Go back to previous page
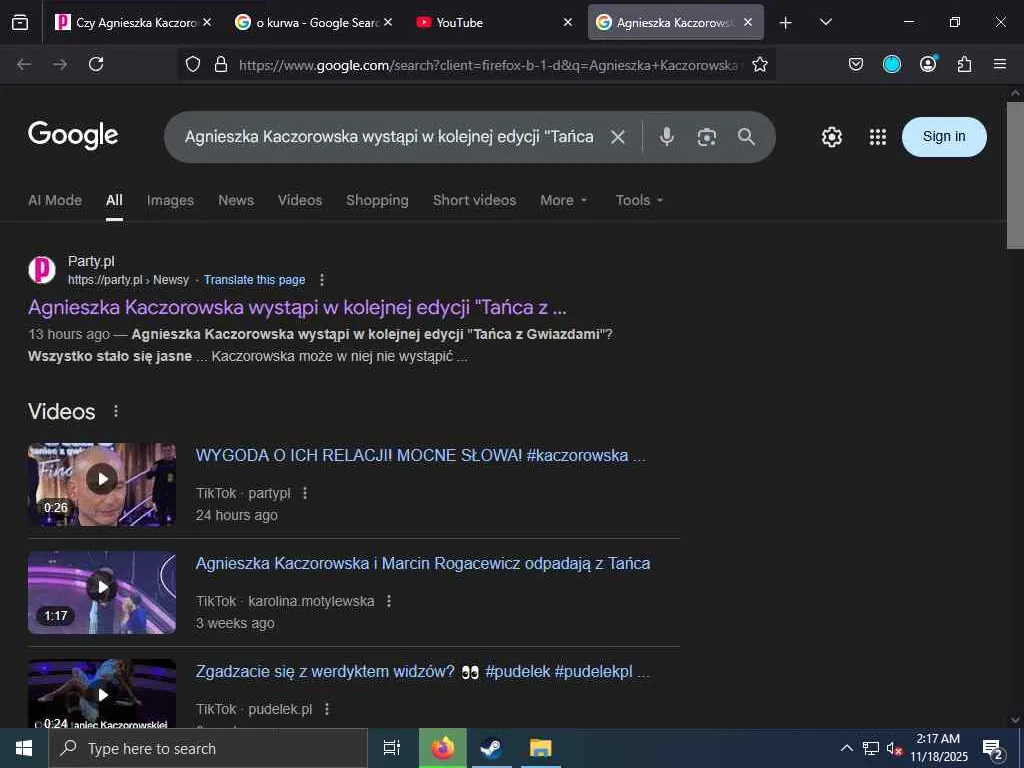Screen dimensions: 1024x768 tap(24, 64)
